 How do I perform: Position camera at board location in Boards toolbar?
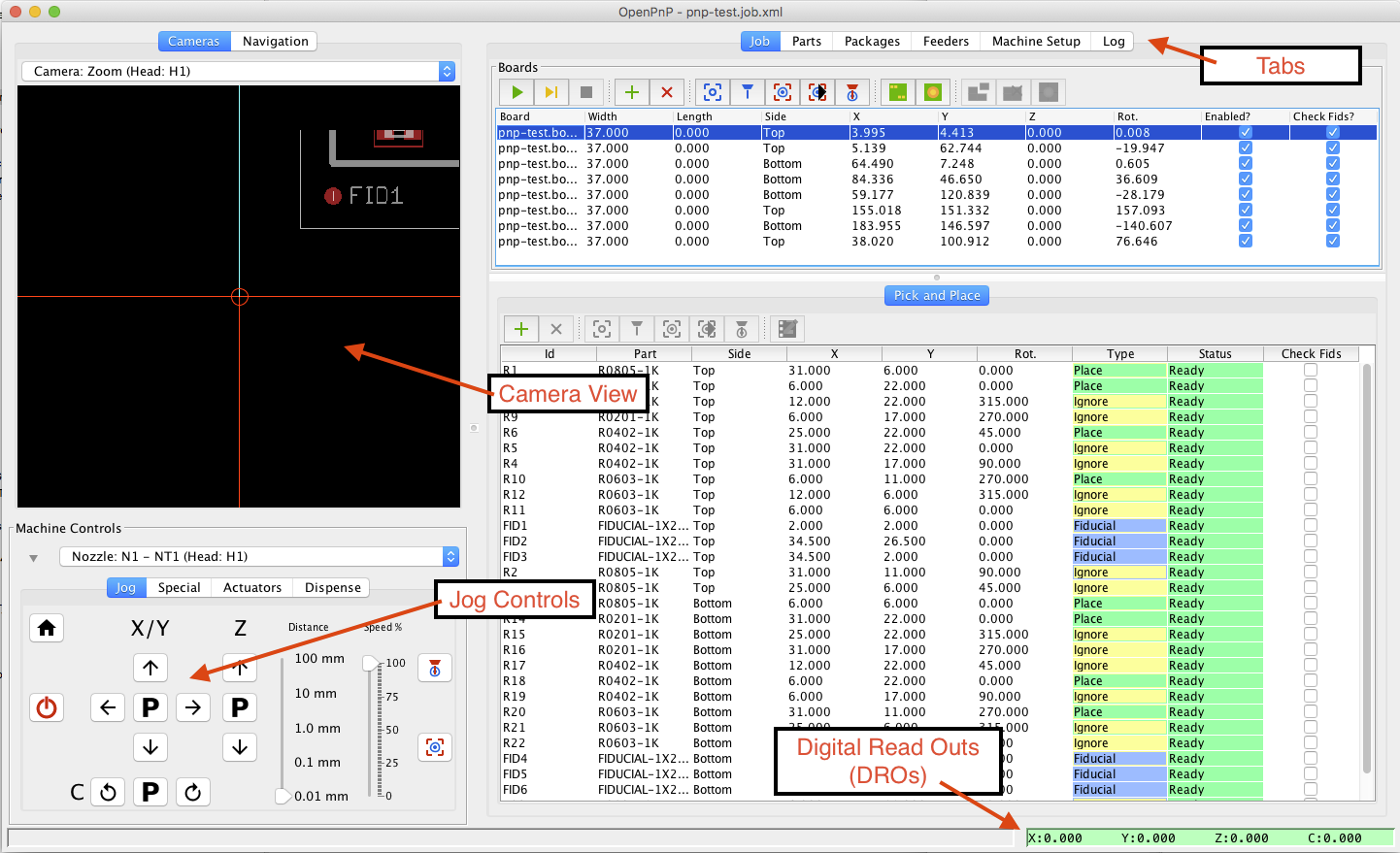click(x=783, y=92)
